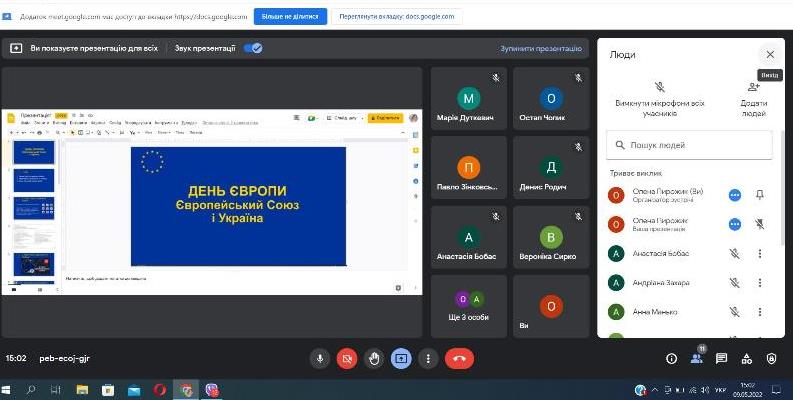Toggle the 'Звук презентації' switch
Image resolution: width=793 pixels, height=400 pixels.
click(x=253, y=48)
